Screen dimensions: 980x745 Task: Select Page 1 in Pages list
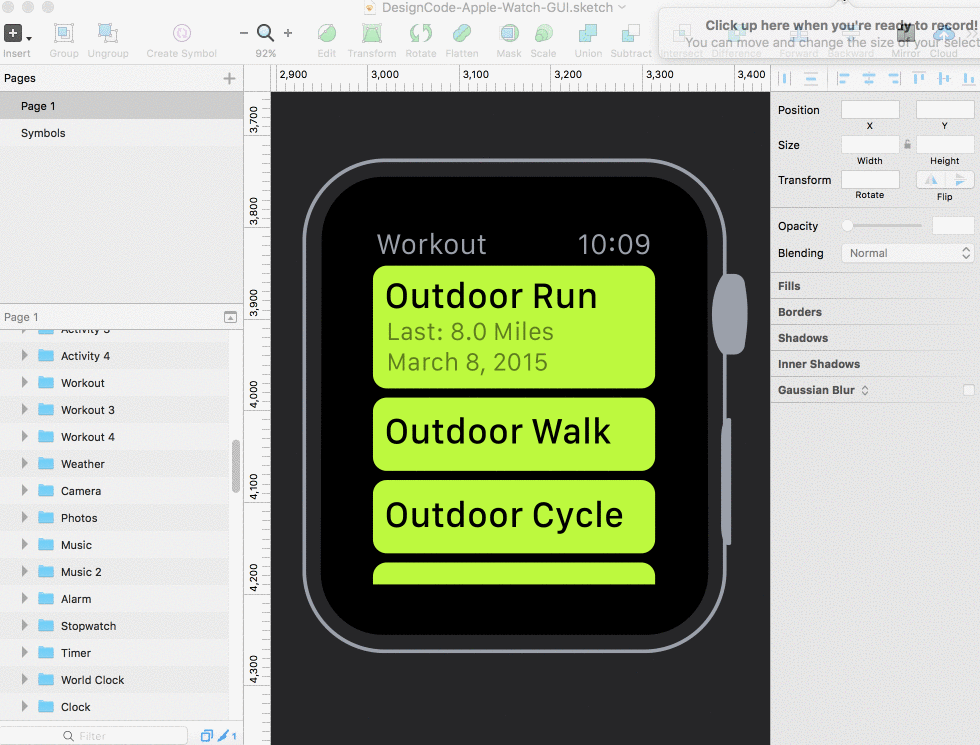point(38,106)
